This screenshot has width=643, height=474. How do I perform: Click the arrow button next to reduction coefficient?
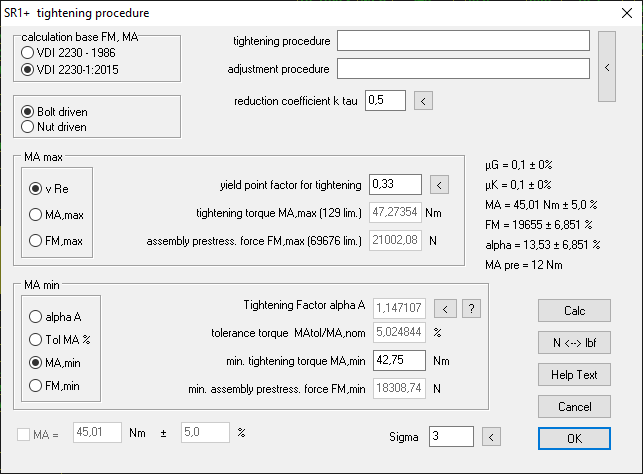point(423,100)
